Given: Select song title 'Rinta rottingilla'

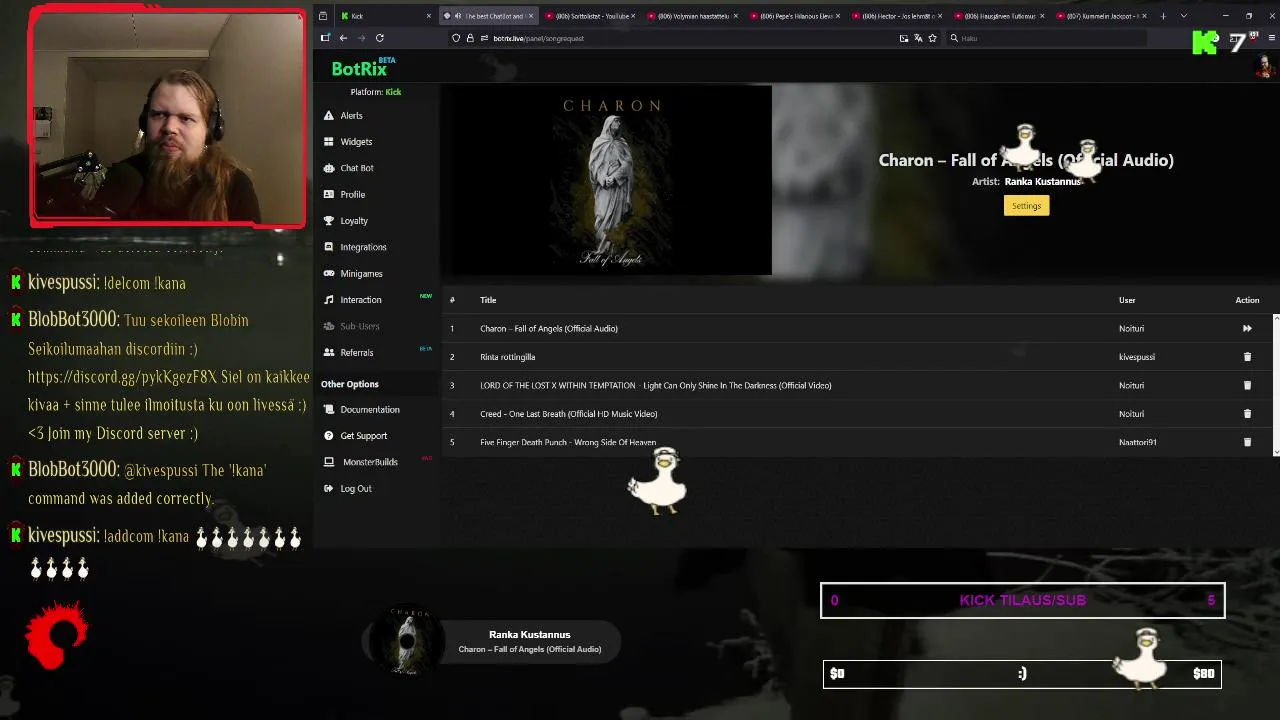Looking at the screenshot, I should pyautogui.click(x=507, y=357).
